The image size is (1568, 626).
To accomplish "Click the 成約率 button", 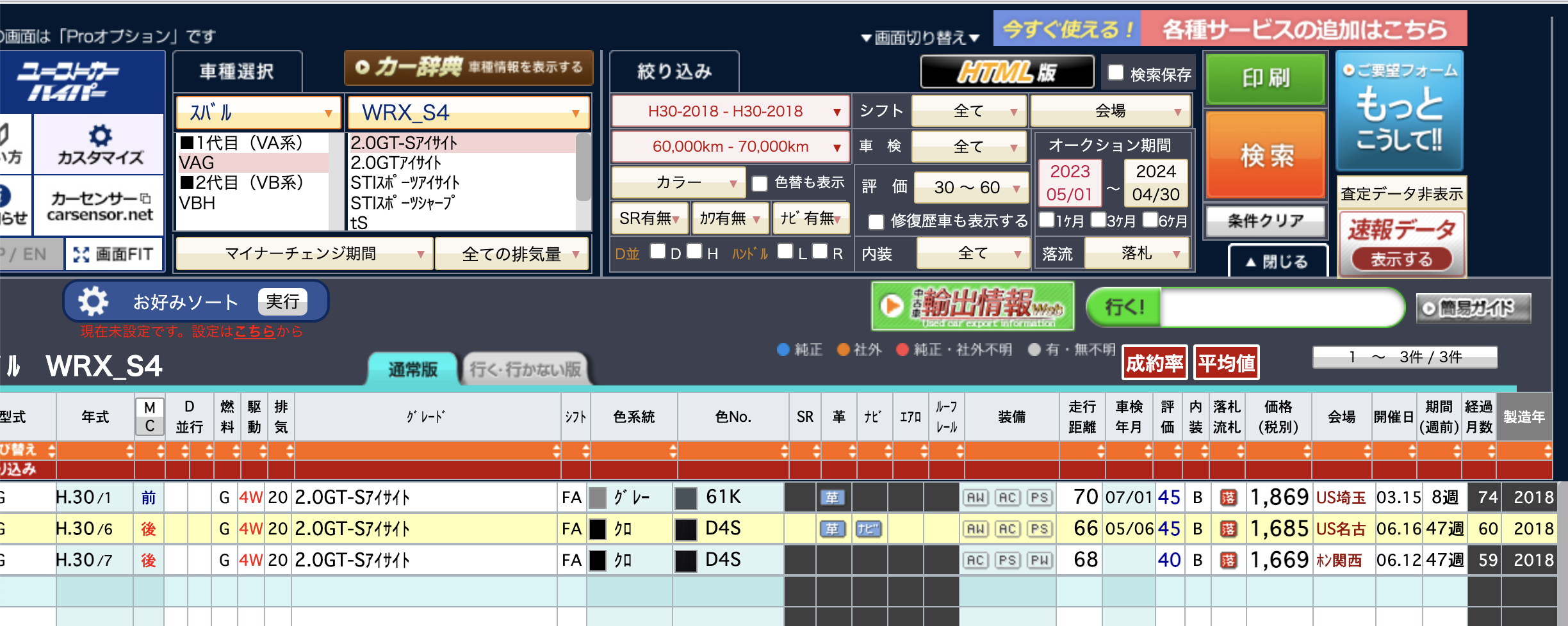I will tap(1154, 364).
